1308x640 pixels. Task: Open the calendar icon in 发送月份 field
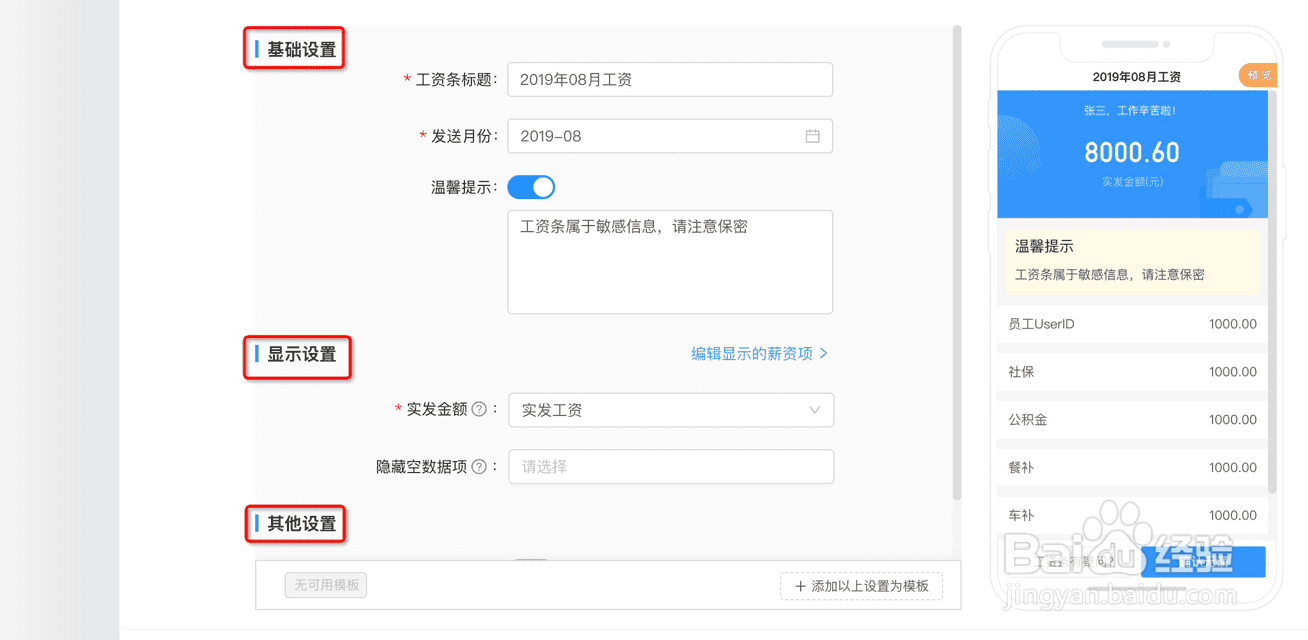pos(812,136)
